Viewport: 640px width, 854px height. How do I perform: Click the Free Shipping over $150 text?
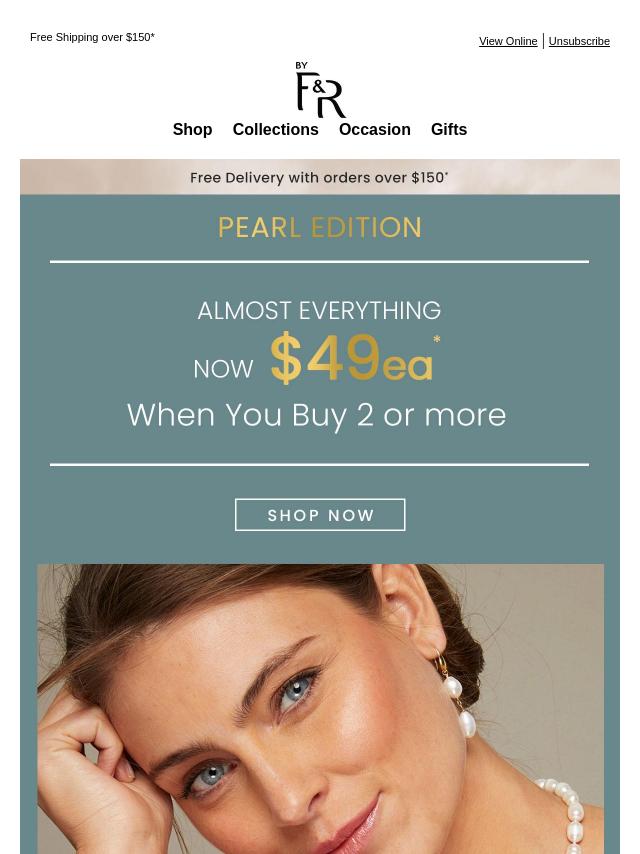(92, 37)
